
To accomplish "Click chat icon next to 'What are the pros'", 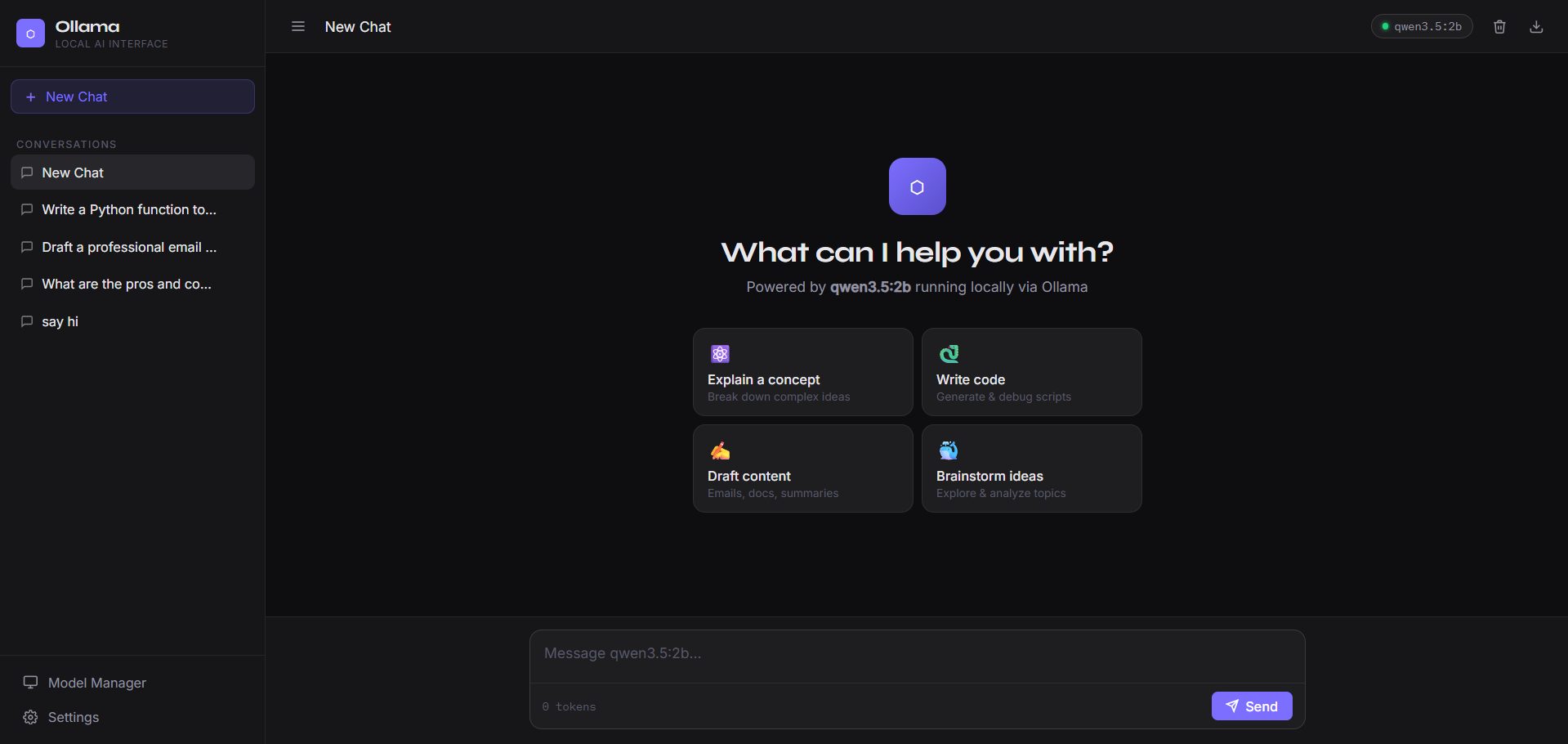I will click(x=27, y=284).
